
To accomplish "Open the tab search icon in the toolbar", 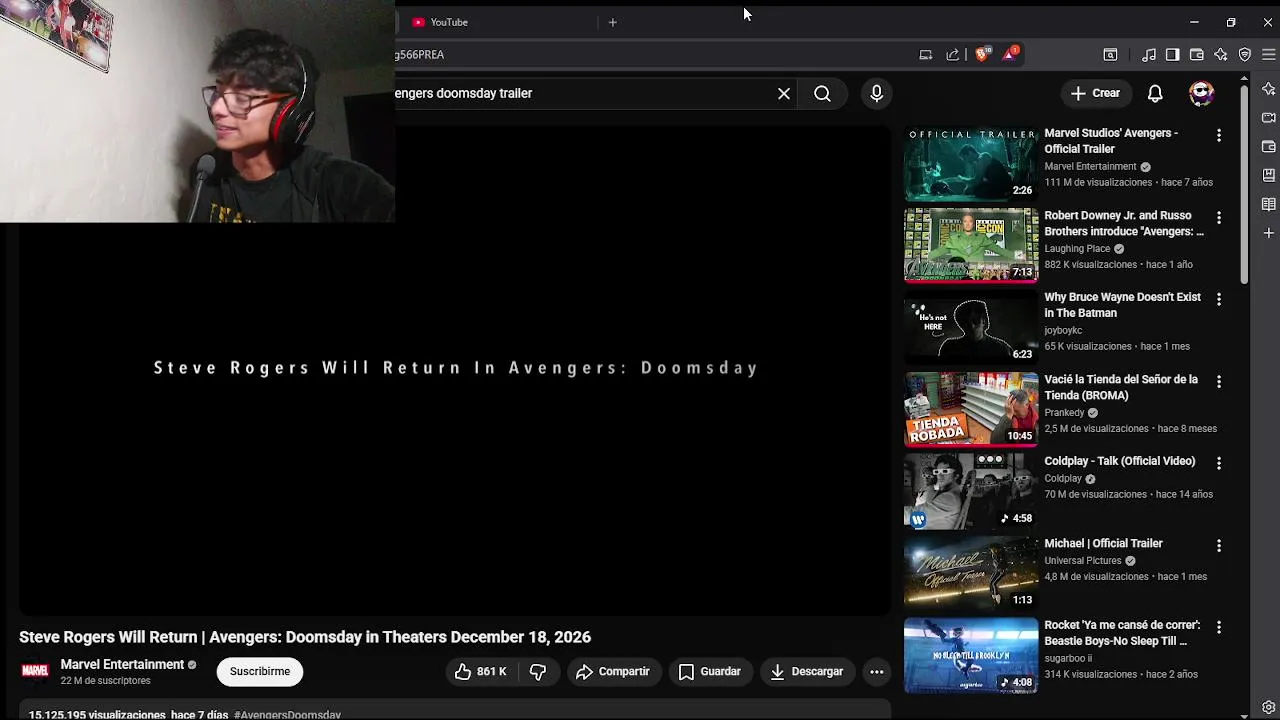I will pos(1110,55).
